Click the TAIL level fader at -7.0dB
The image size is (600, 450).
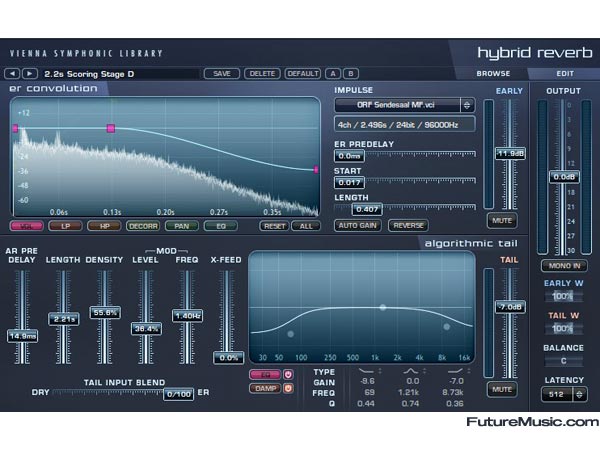pyautogui.click(x=510, y=307)
